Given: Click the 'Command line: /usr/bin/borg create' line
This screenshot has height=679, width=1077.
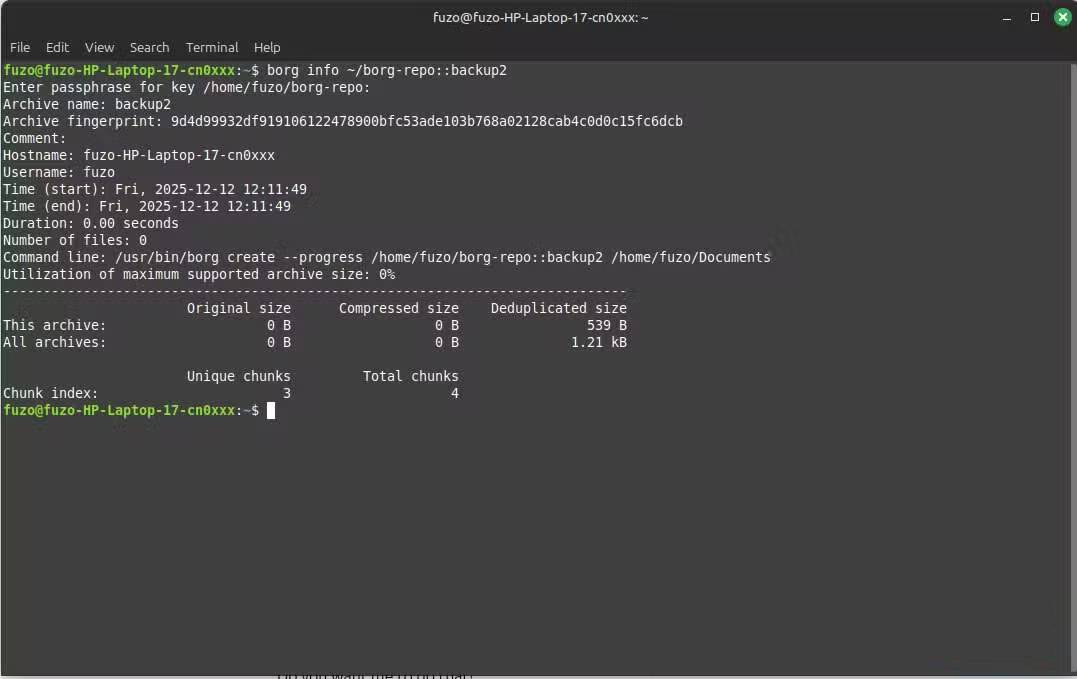Looking at the screenshot, I should pyautogui.click(x=387, y=257).
